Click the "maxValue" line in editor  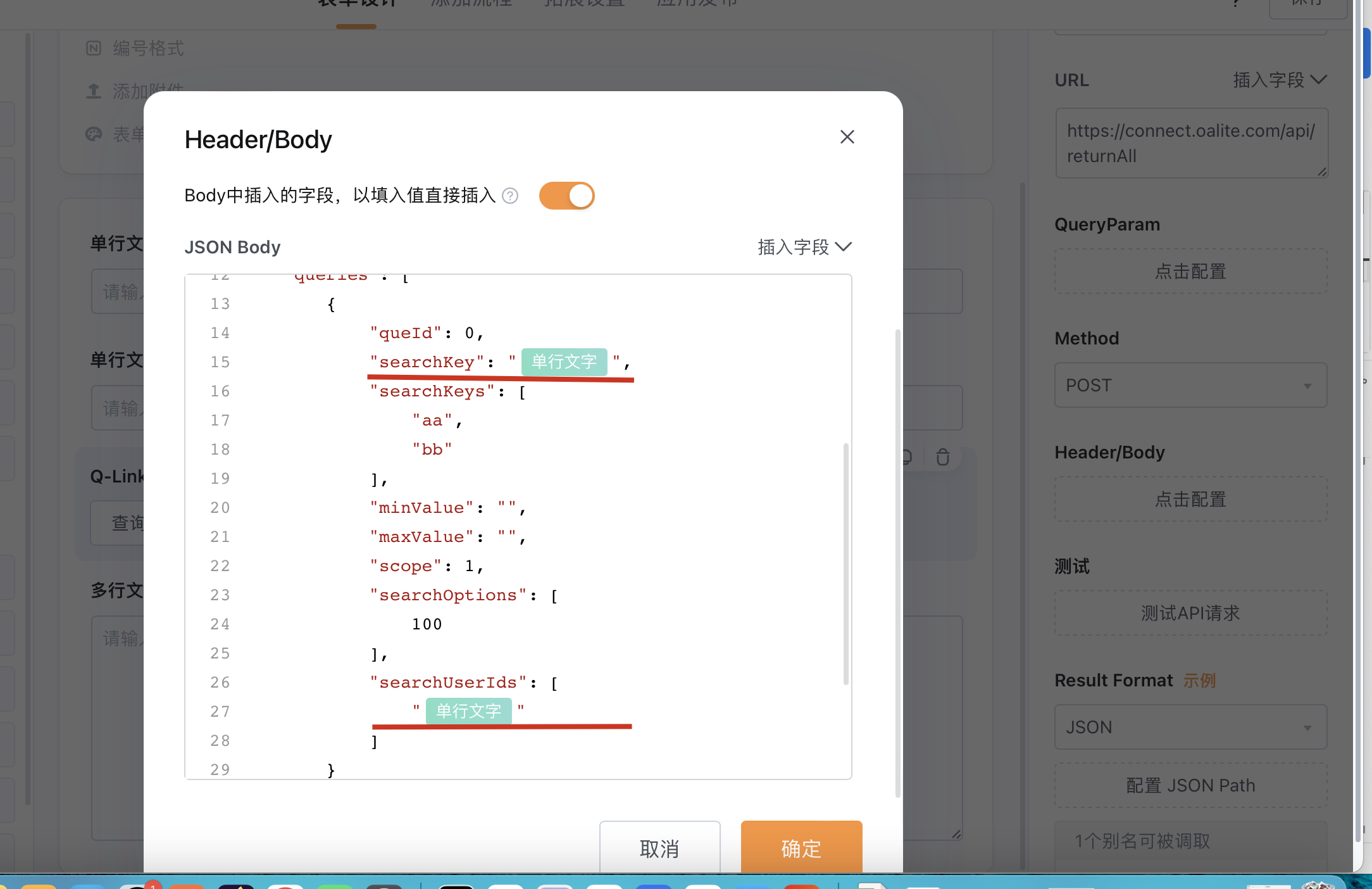click(x=447, y=537)
